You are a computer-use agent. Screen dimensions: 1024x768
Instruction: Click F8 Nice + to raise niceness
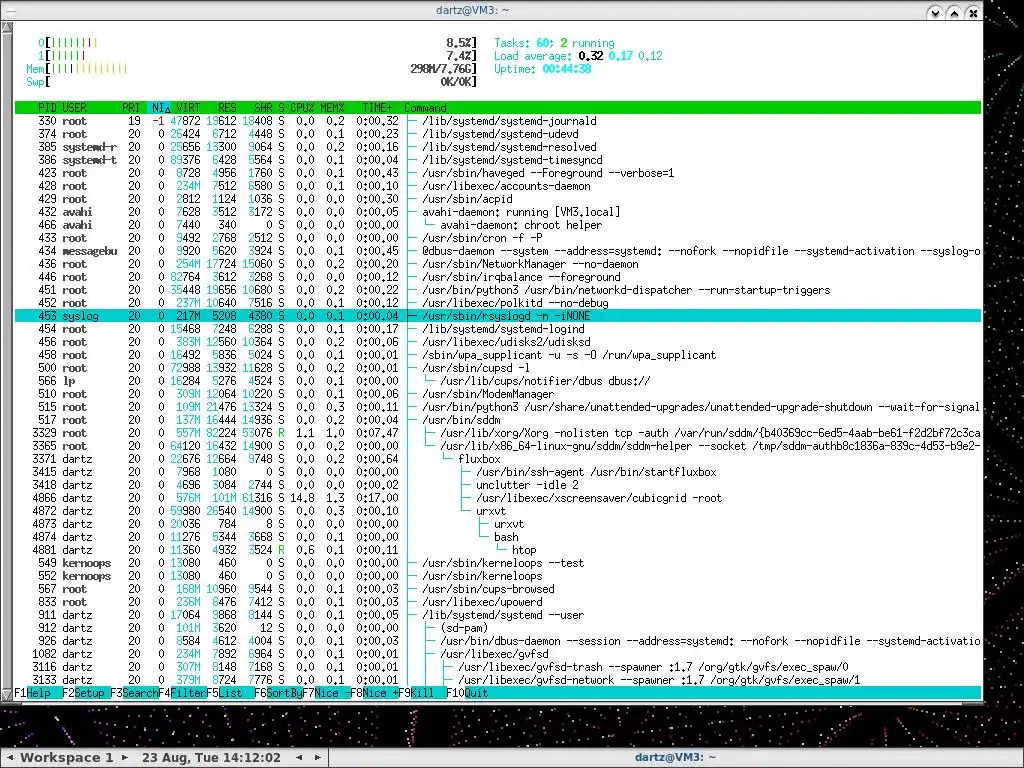374,693
